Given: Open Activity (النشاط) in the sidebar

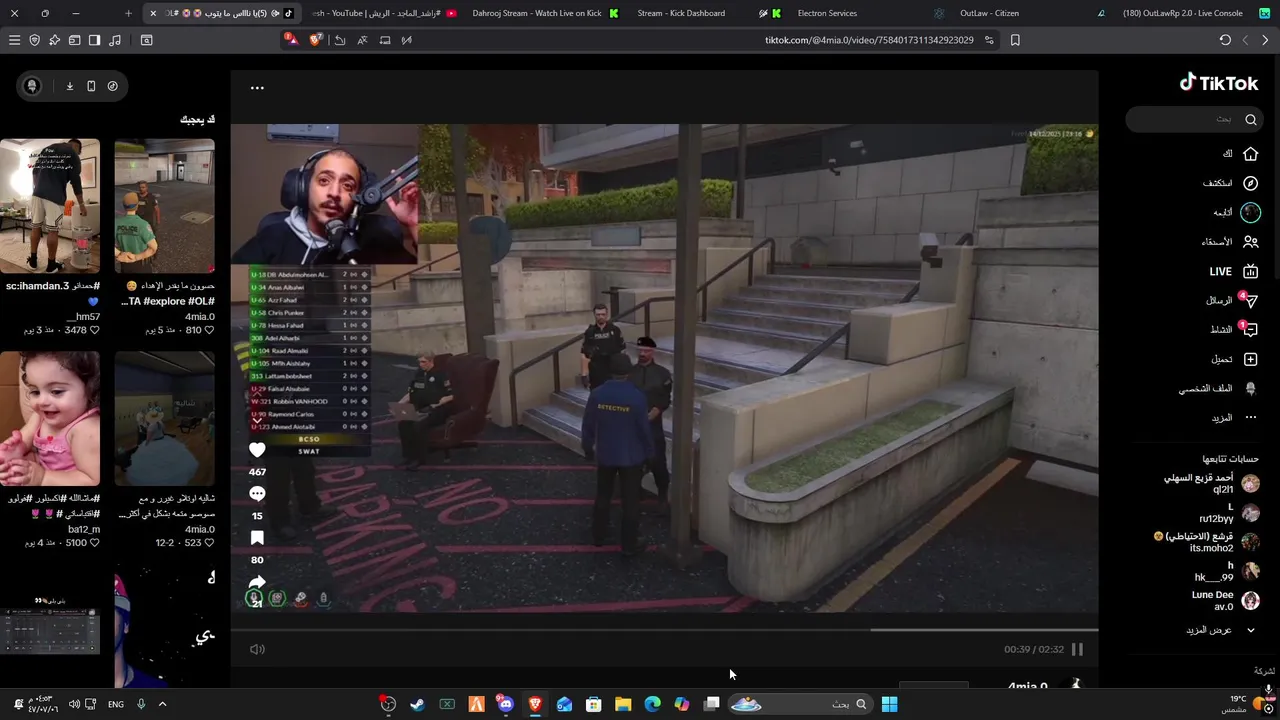Looking at the screenshot, I should coord(1233,329).
